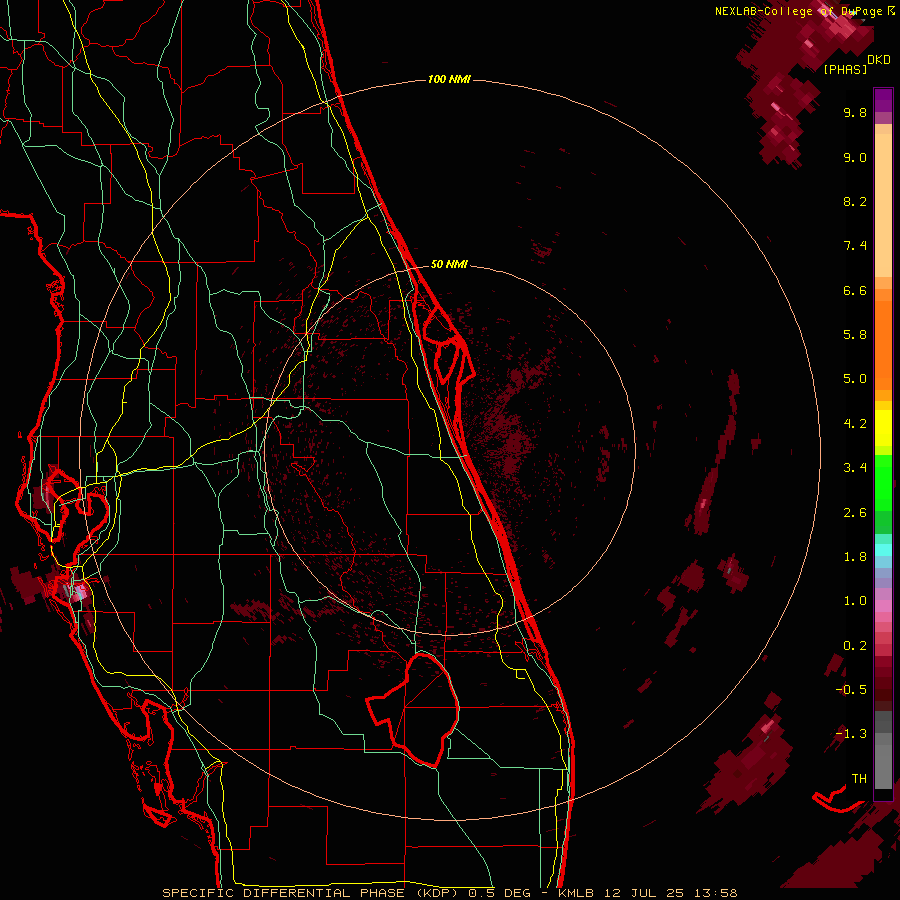Select the -1.3 value on the color scale
The image size is (900, 900).
pos(851,734)
